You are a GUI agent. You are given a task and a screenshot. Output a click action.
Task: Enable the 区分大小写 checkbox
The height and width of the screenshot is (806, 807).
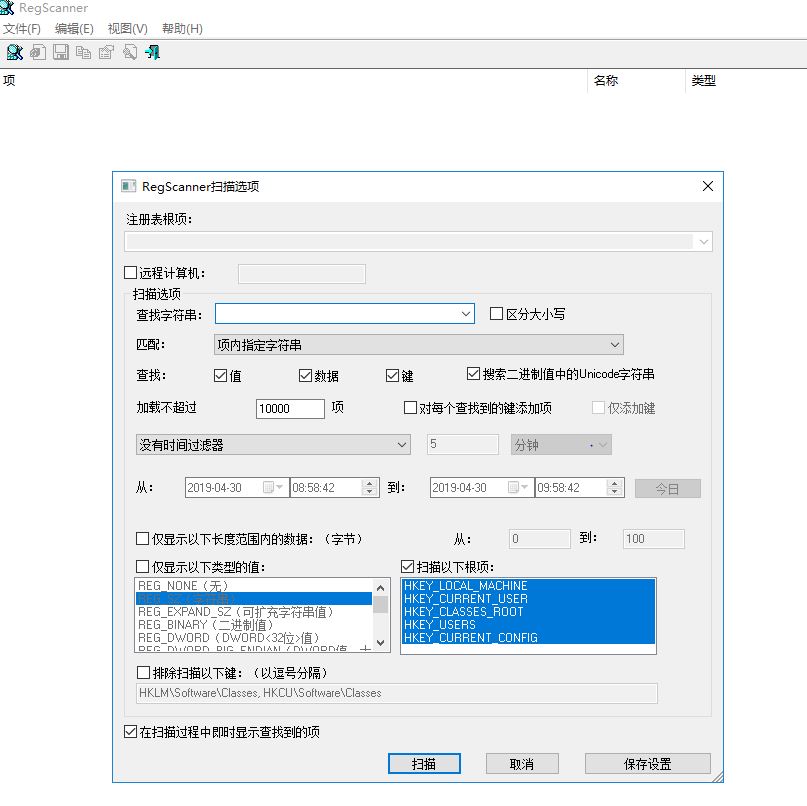[497, 314]
